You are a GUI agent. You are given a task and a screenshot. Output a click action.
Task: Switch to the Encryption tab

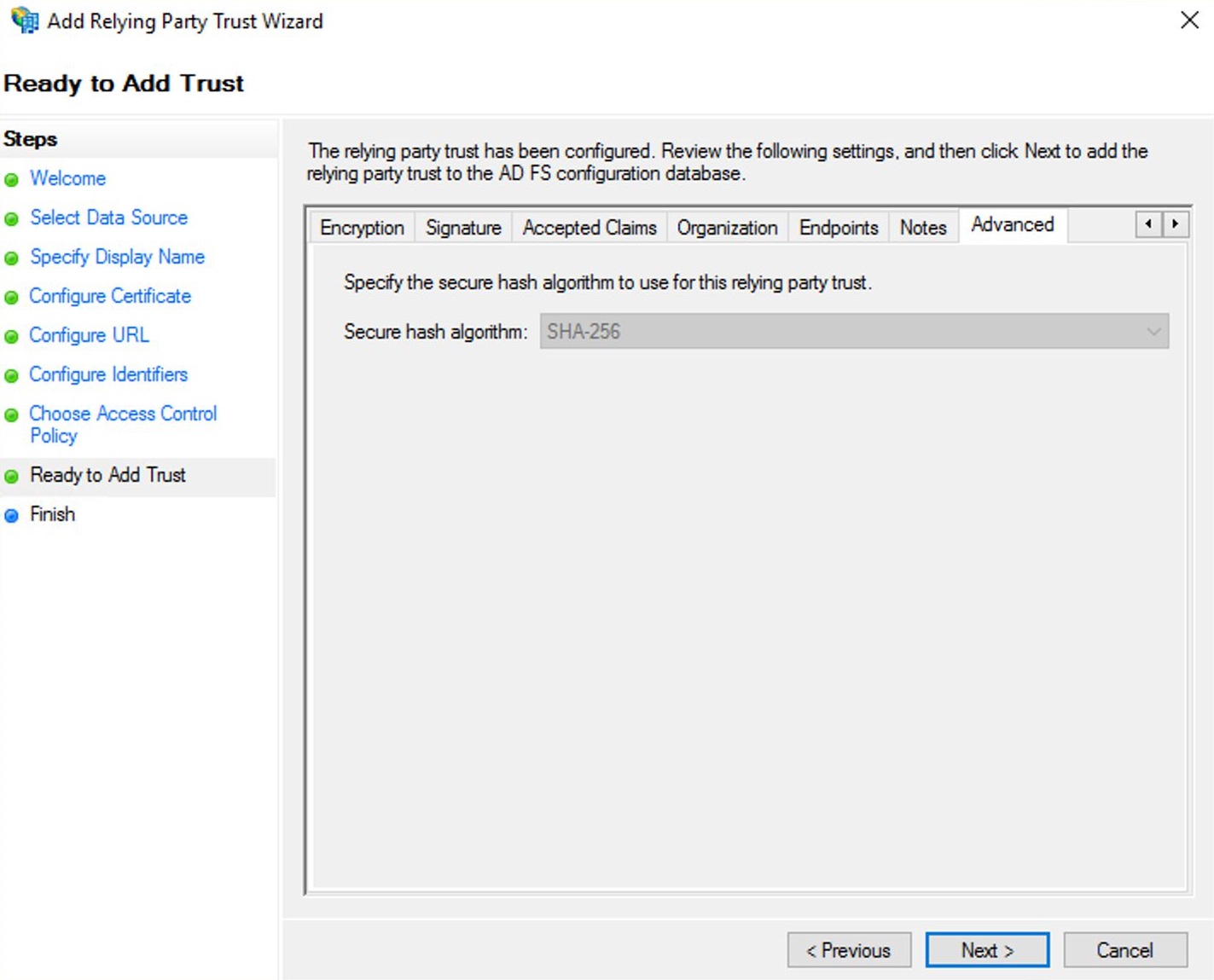[362, 228]
